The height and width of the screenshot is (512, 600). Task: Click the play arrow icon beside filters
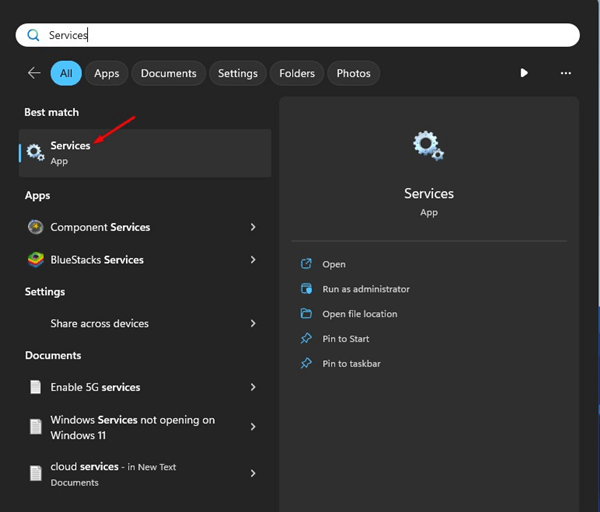[524, 73]
